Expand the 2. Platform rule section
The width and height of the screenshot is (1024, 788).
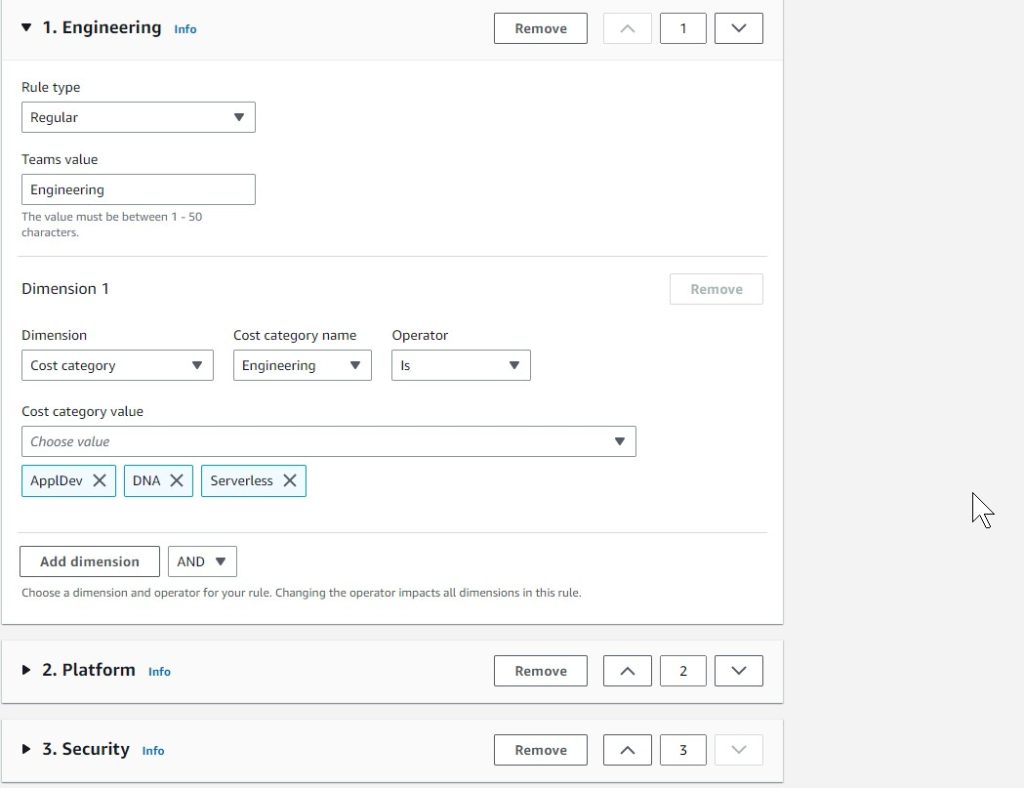pos(26,670)
